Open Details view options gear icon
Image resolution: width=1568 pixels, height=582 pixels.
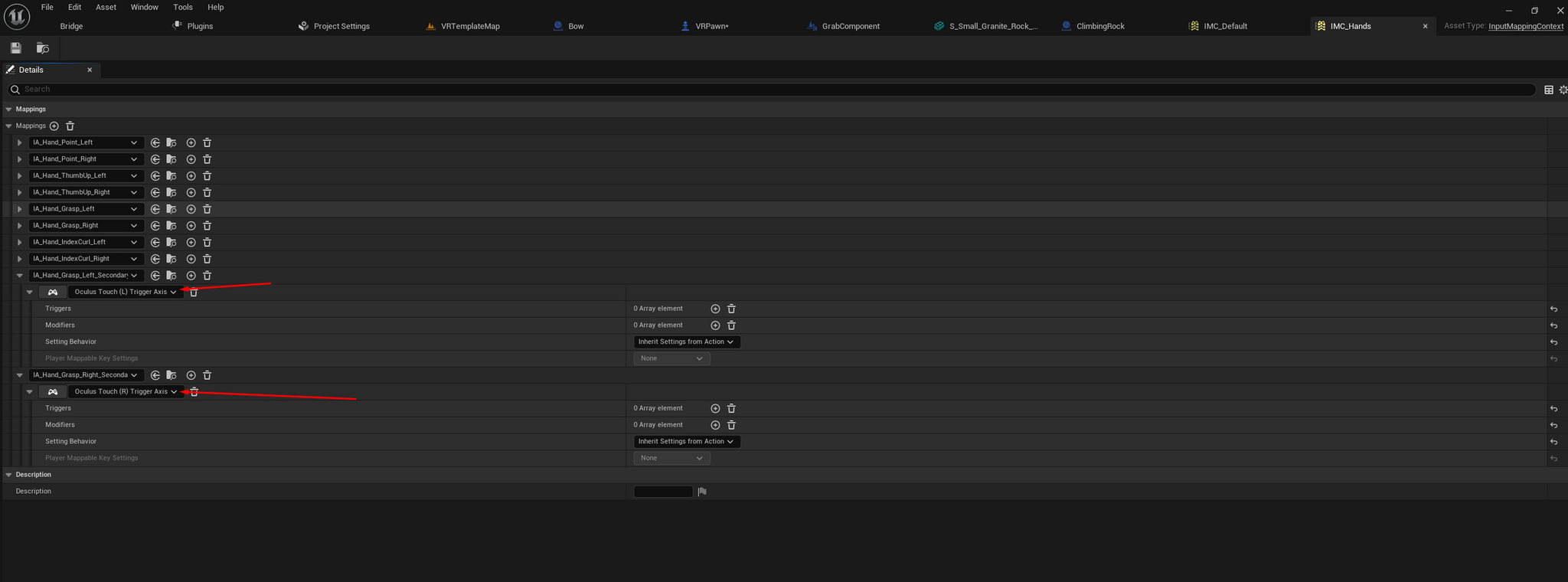pyautogui.click(x=1563, y=90)
